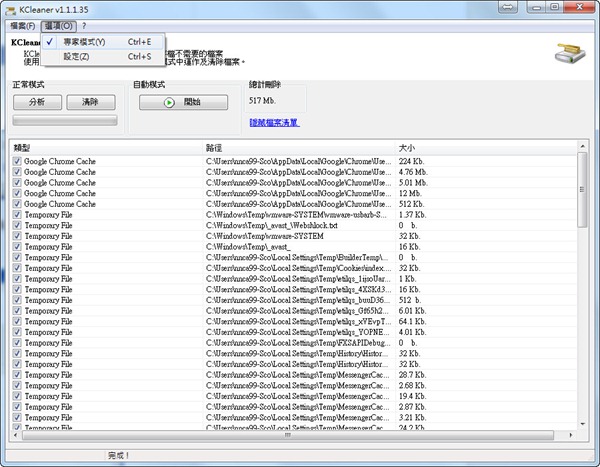
Task: Sort by the 大小 column header
Action: (486, 148)
